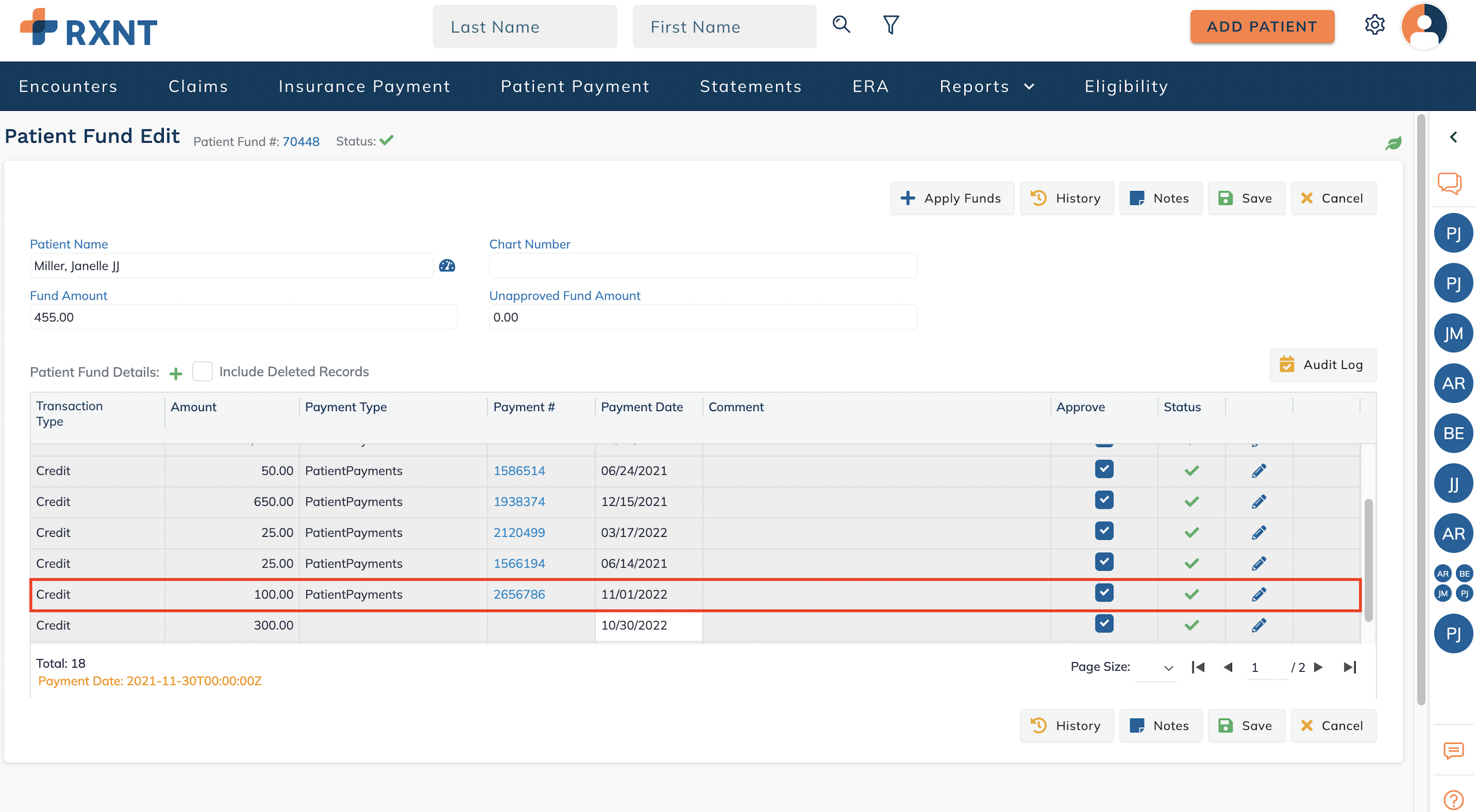Edit the 2656786 payment row with the pencil
Screen dimensions: 1476x812
pos(1258,594)
